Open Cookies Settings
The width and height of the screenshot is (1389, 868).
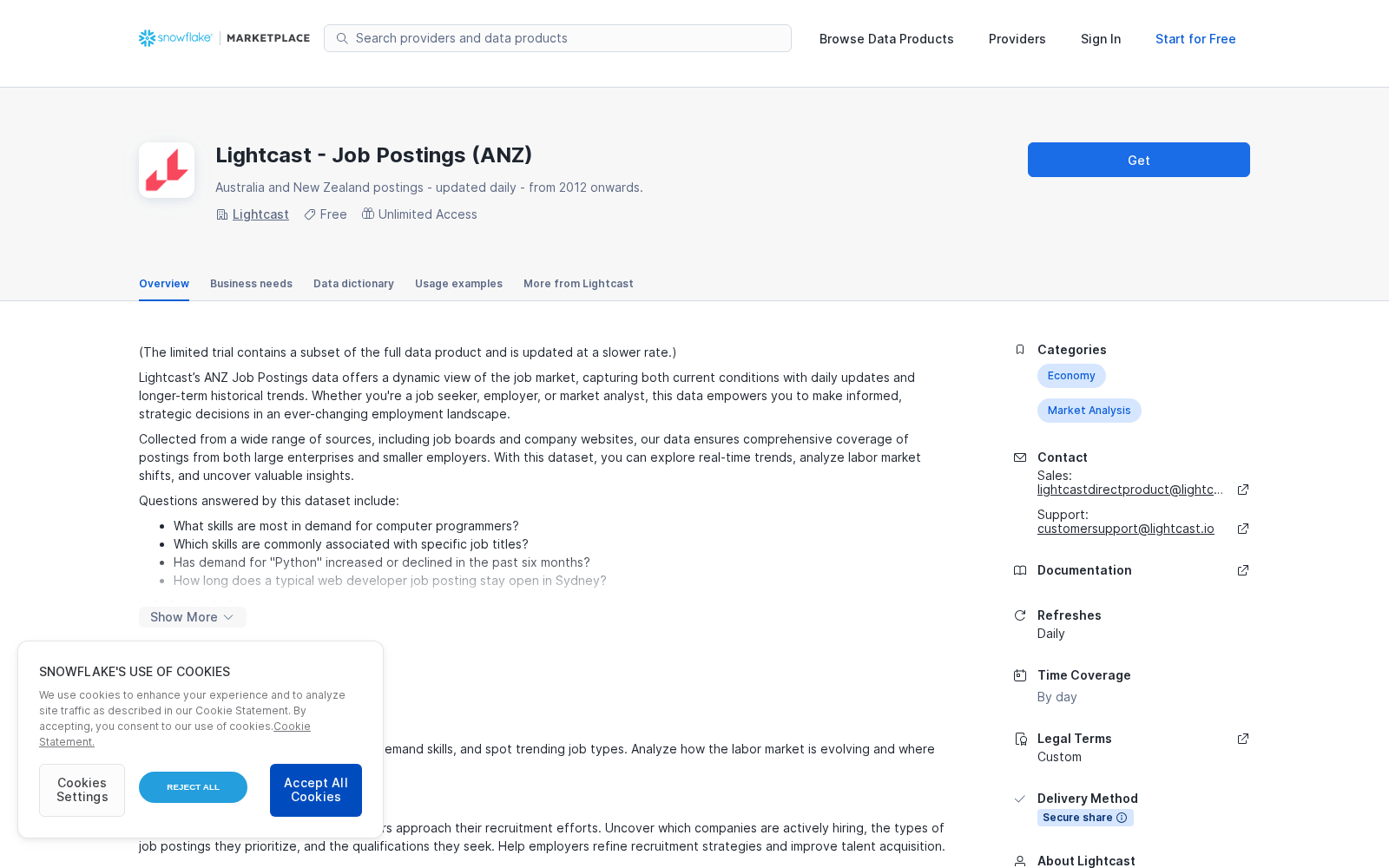coord(82,790)
